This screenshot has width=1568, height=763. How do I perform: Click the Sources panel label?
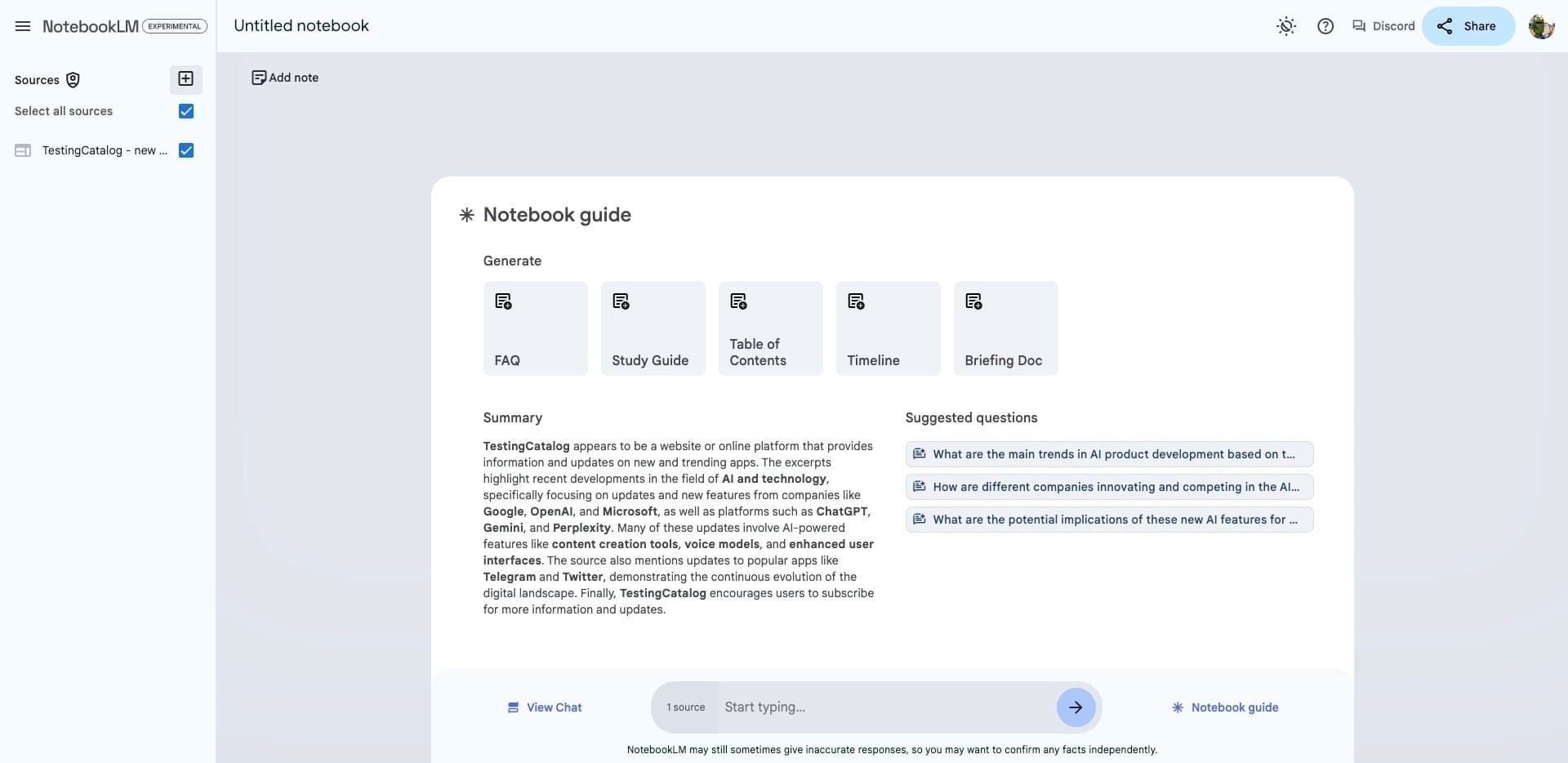coord(37,80)
